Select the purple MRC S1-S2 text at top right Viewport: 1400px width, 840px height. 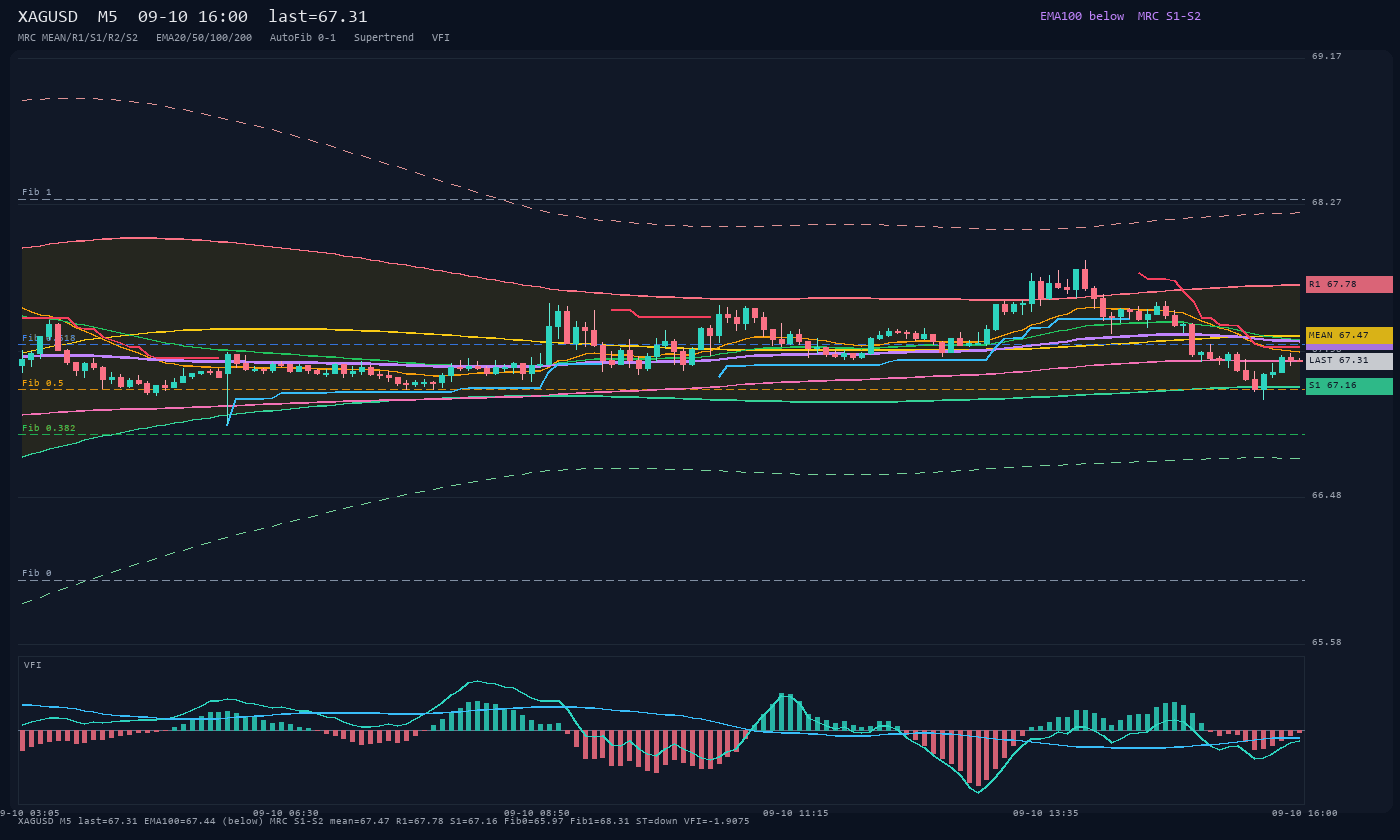coord(1169,16)
